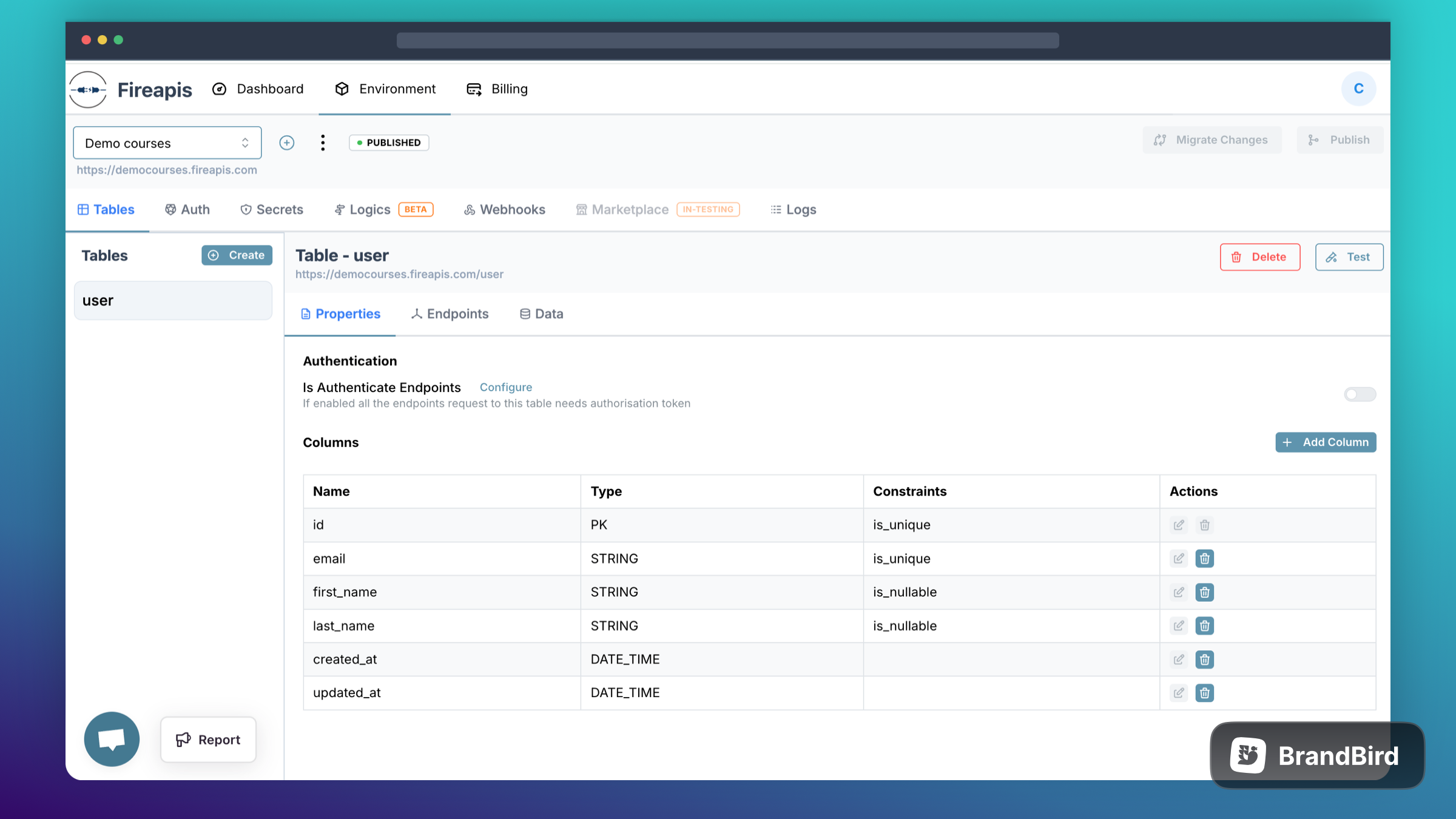This screenshot has height=819, width=1456.
Task: Click the delete icon for first_name column
Action: click(1204, 592)
